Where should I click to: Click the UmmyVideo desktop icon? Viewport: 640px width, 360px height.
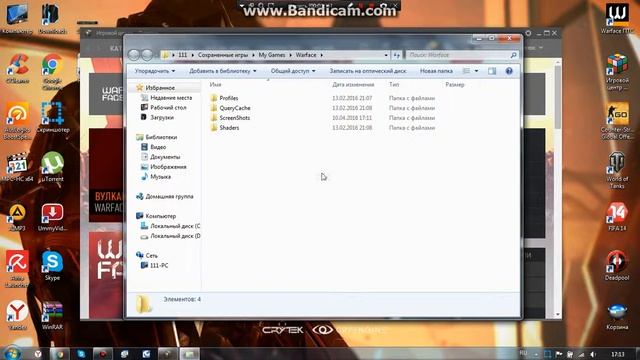click(52, 217)
